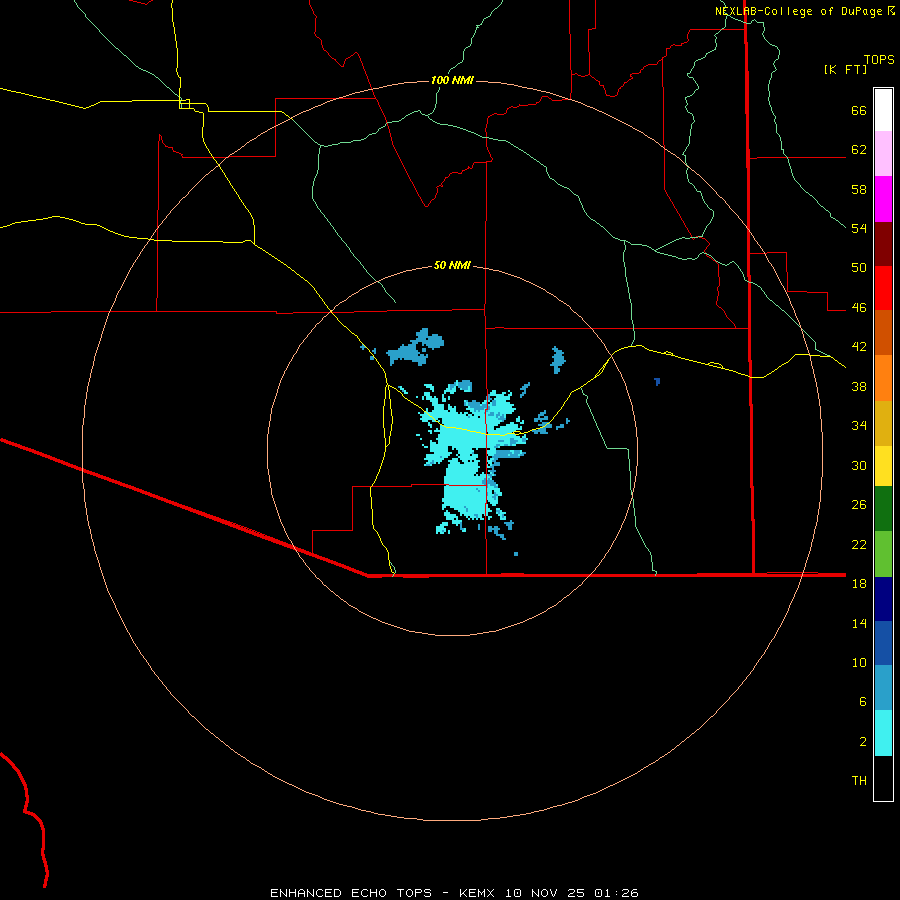Click the lone dark blue echo near the 50 NMI ring
This screenshot has width=900, height=900.
coord(657,381)
